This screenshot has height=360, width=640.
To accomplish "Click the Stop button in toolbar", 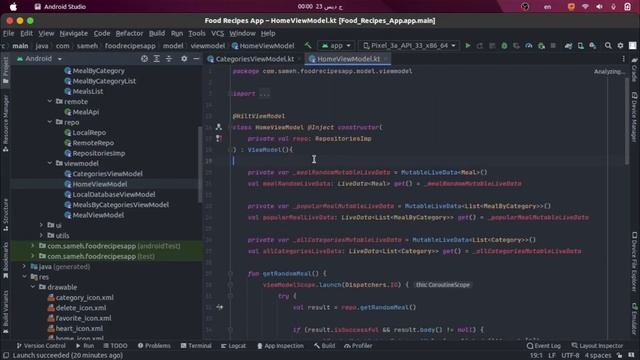I will coord(553,46).
